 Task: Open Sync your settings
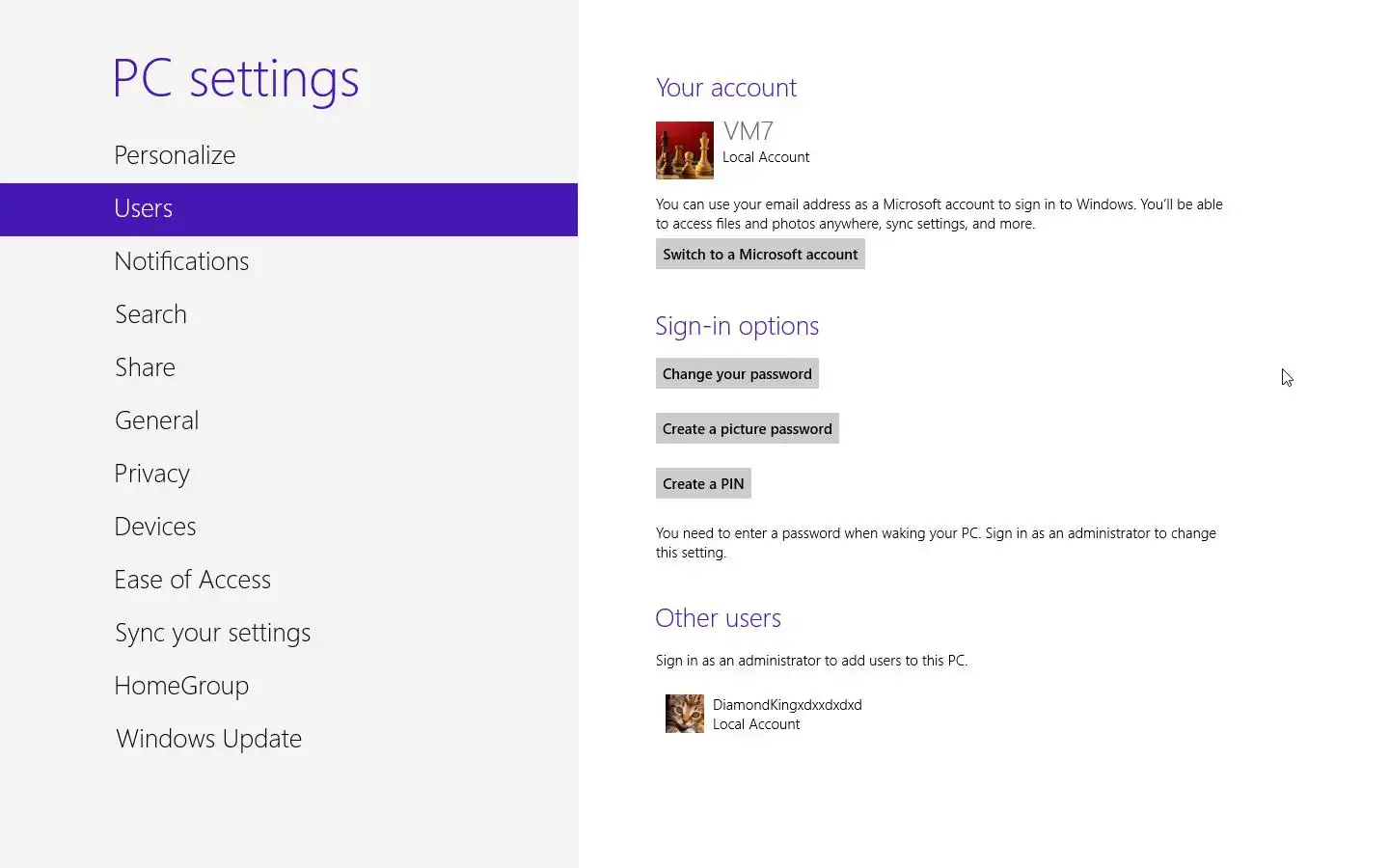tap(212, 633)
